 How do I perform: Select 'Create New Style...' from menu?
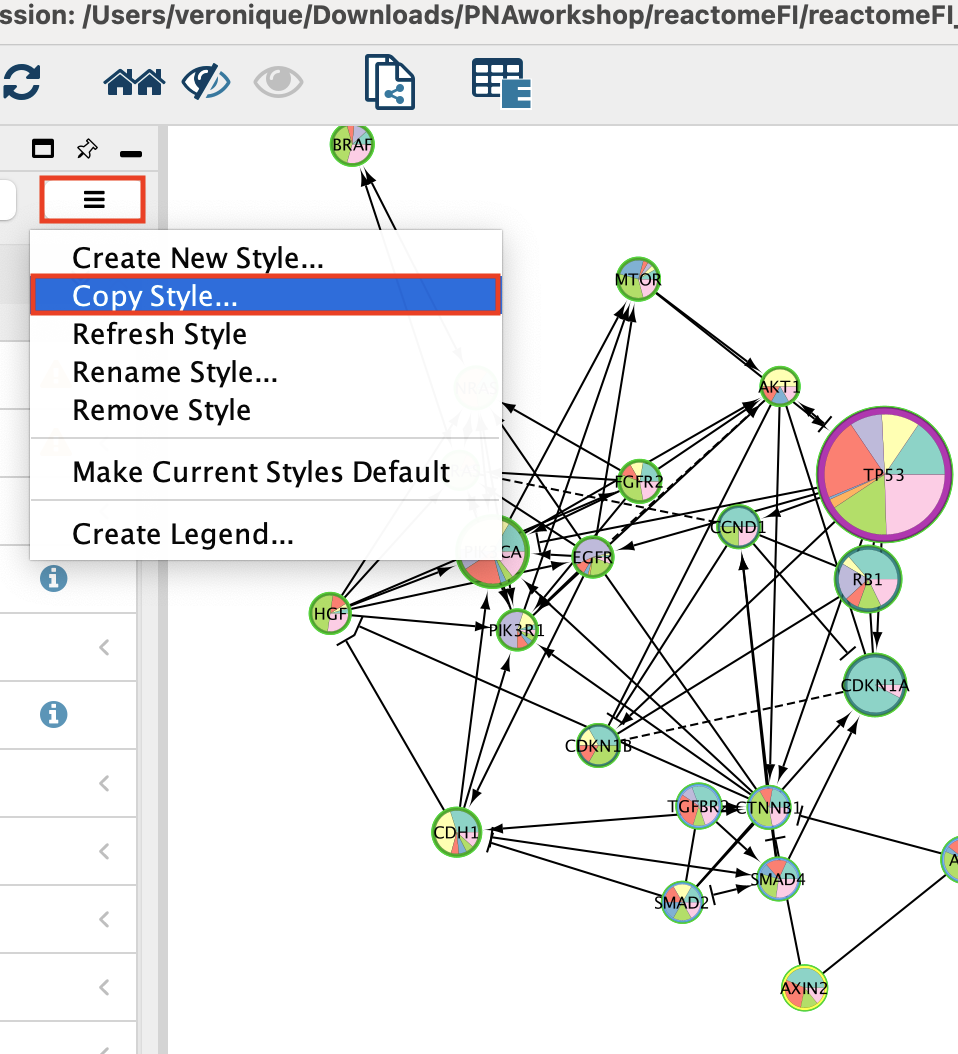(x=198, y=258)
